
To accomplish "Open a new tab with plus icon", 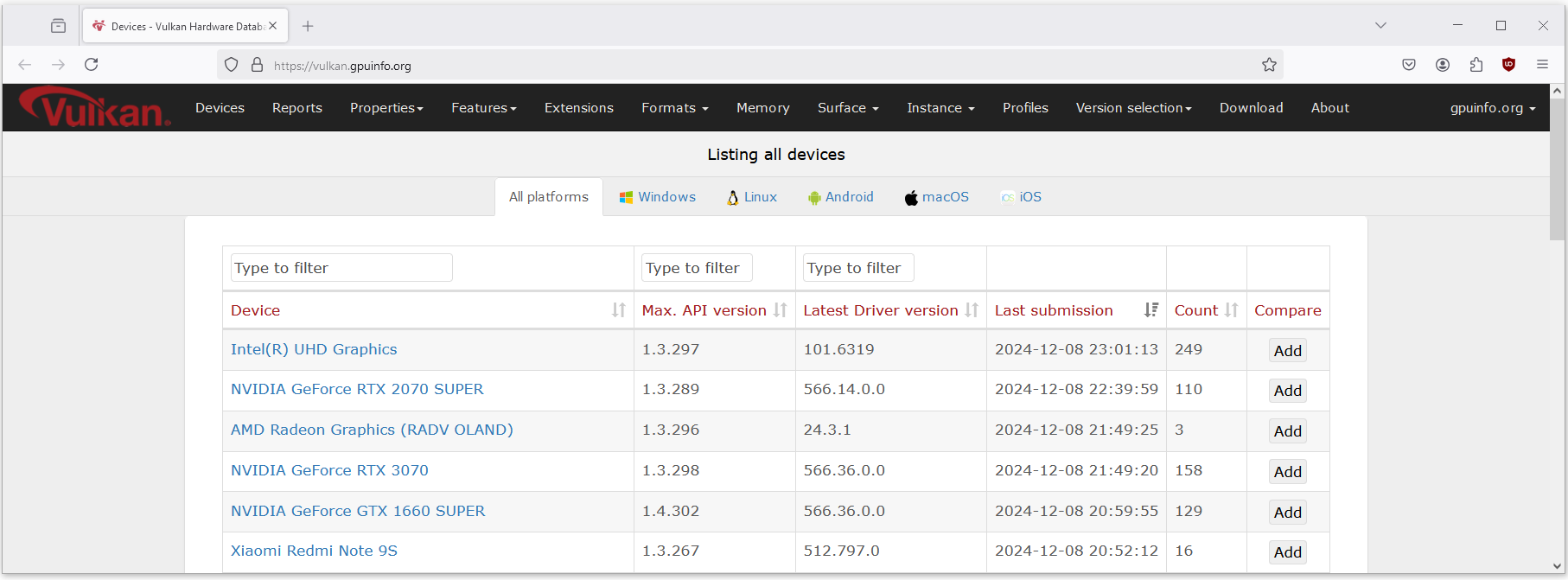I will pyautogui.click(x=308, y=26).
